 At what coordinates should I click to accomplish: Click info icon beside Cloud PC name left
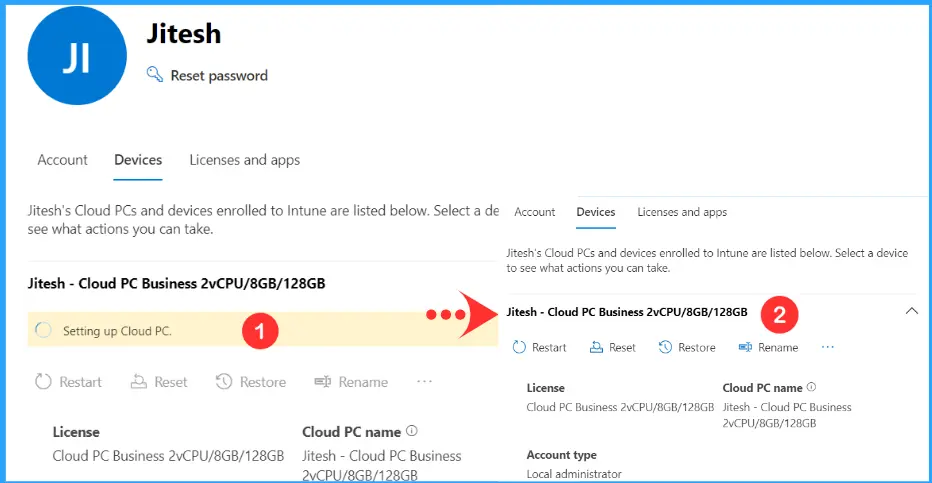point(411,431)
